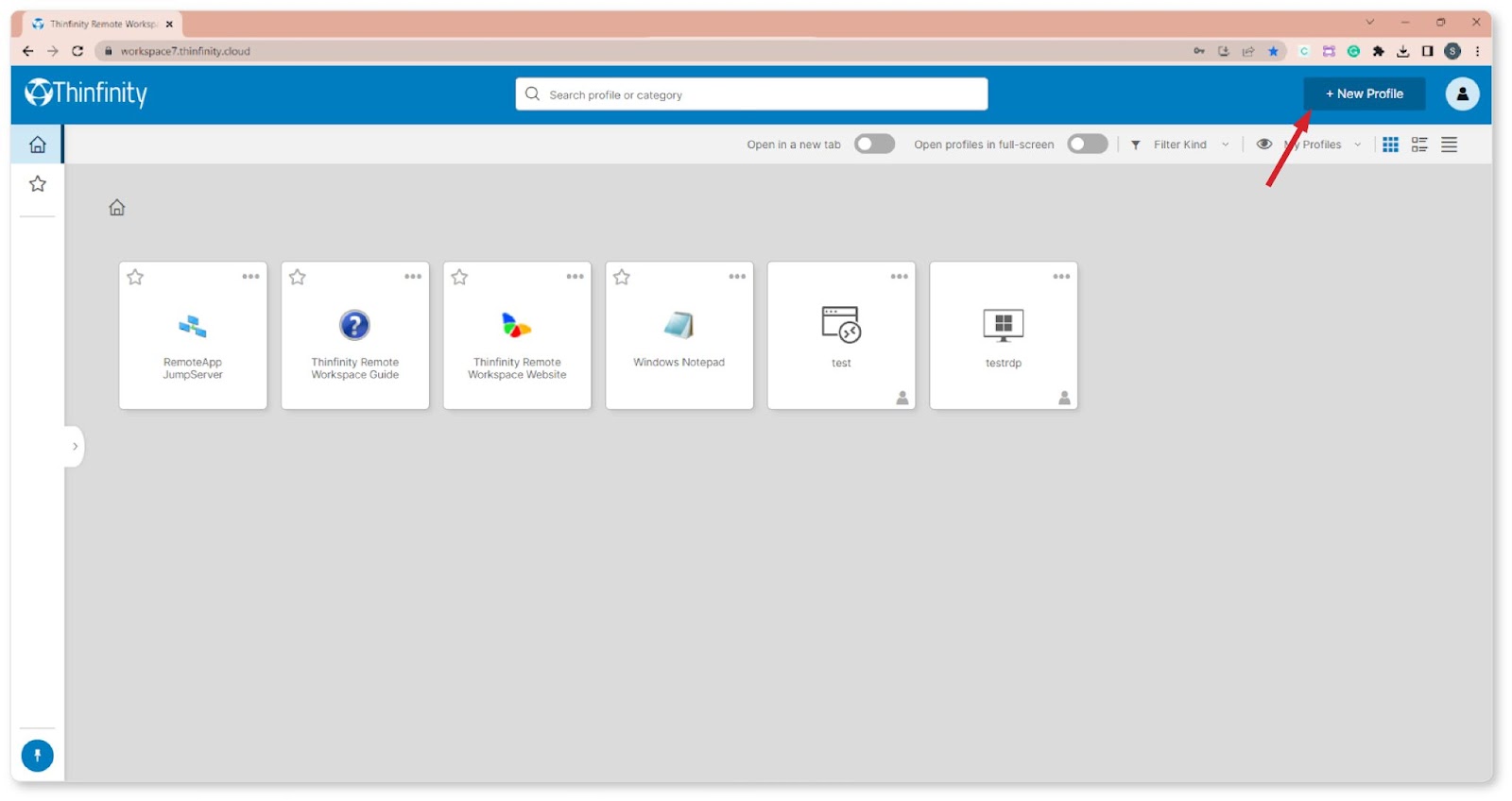
Task: Open the browser three-dot menu
Action: tap(1477, 51)
